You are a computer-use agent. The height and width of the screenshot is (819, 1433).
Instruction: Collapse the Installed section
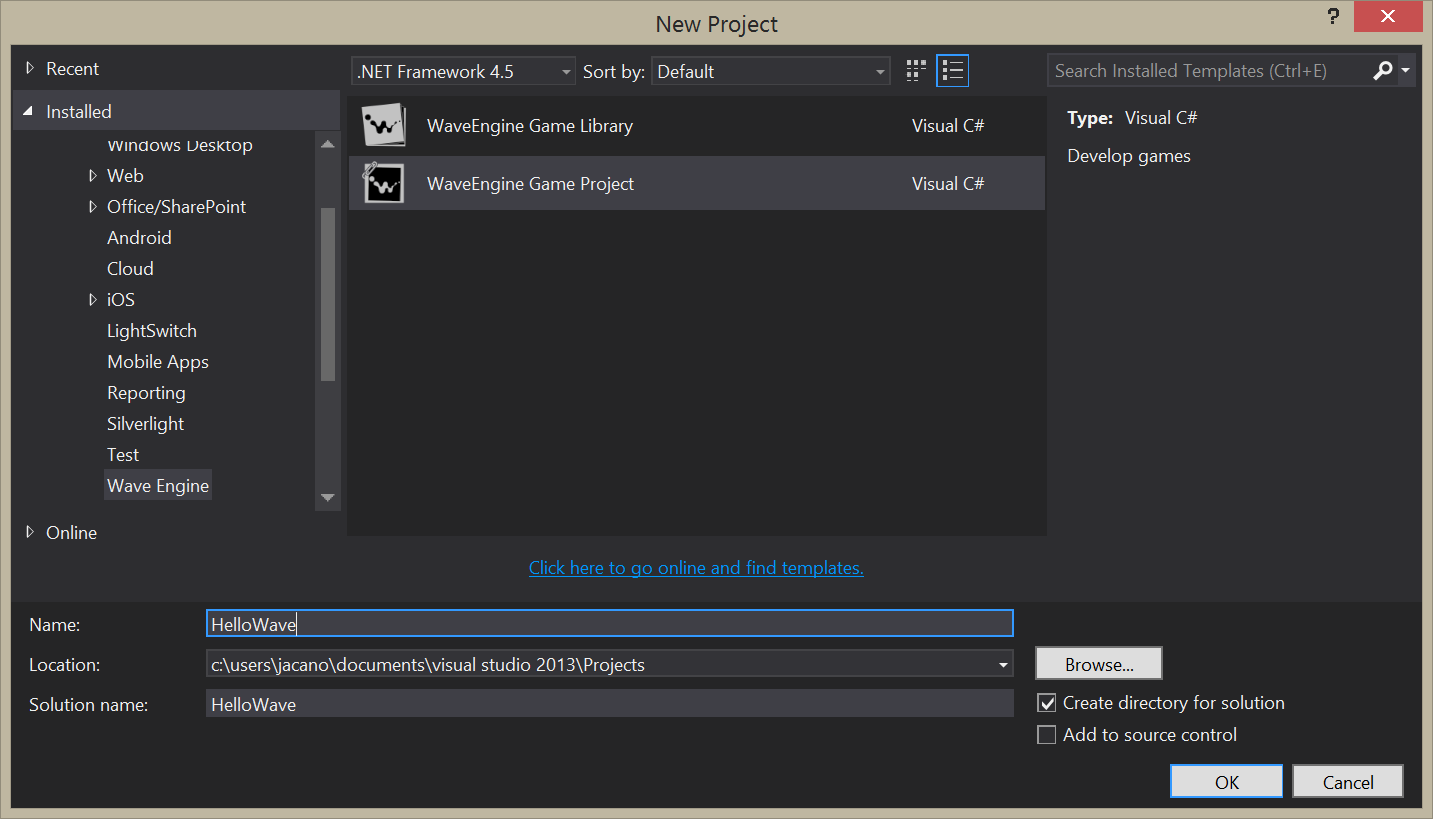click(x=30, y=111)
